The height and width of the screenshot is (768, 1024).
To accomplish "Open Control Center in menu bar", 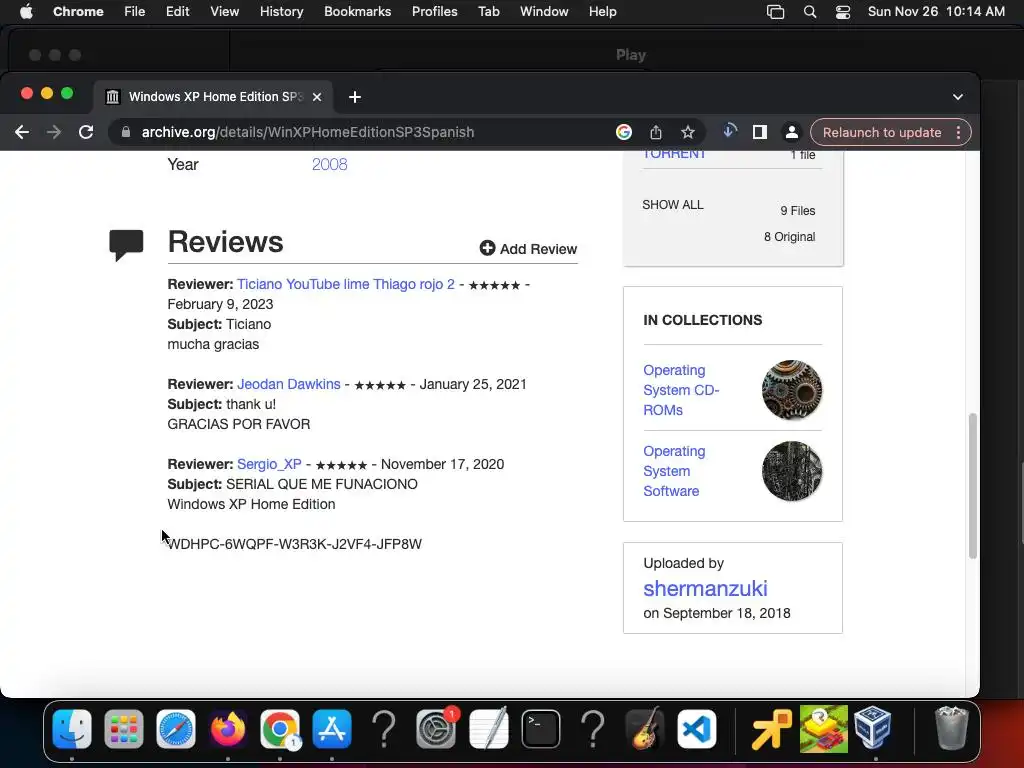I will click(x=842, y=11).
